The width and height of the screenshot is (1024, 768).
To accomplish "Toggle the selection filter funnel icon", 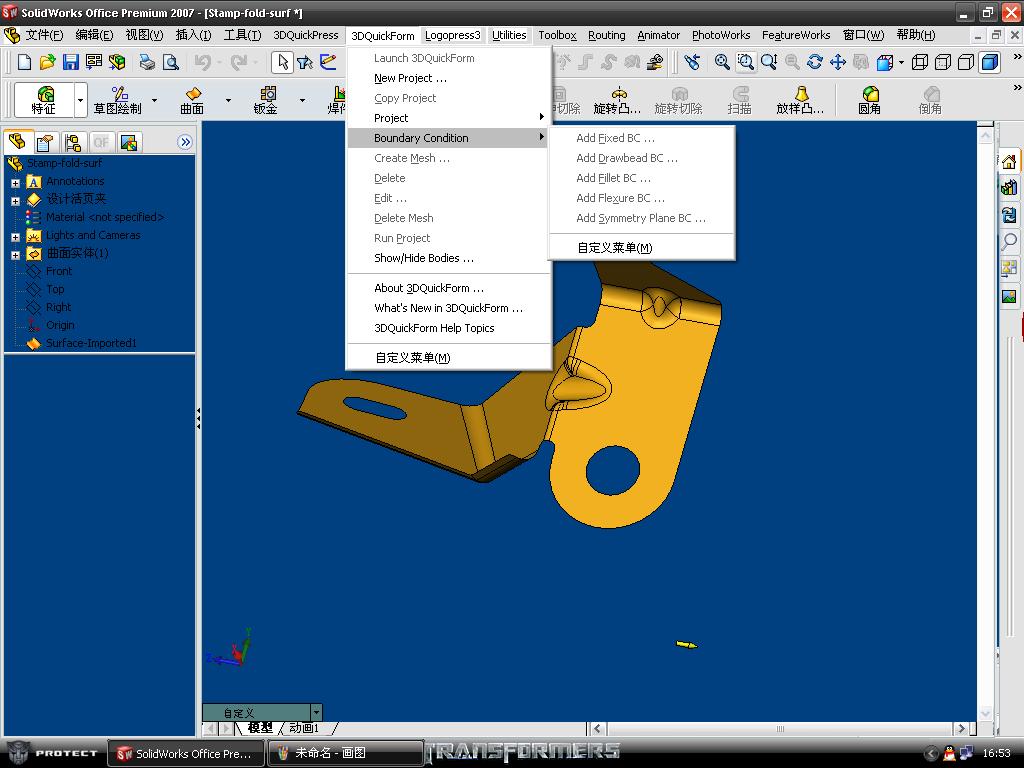I will [x=305, y=62].
